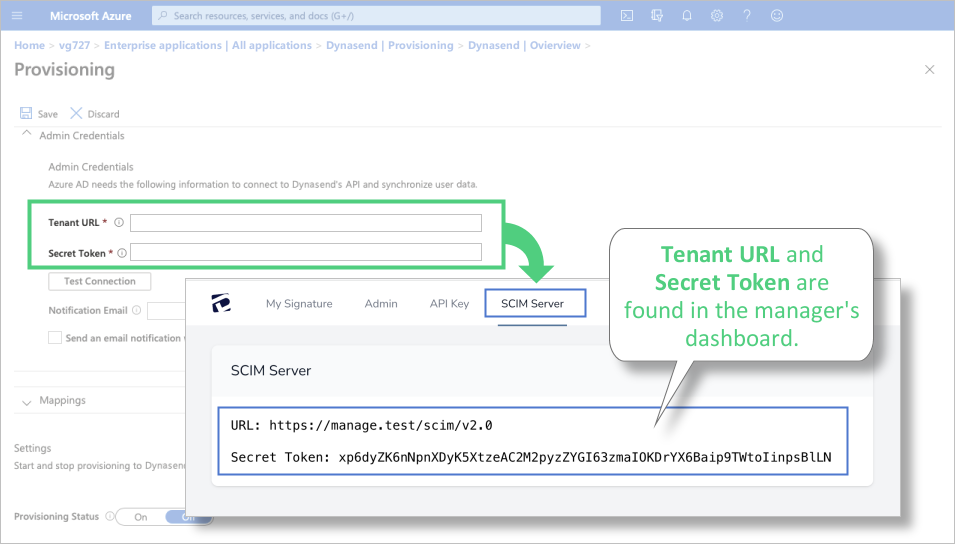Image resolution: width=955 pixels, height=544 pixels.
Task: Show the Tenant URL info tooltip icon
Action: coord(119,222)
